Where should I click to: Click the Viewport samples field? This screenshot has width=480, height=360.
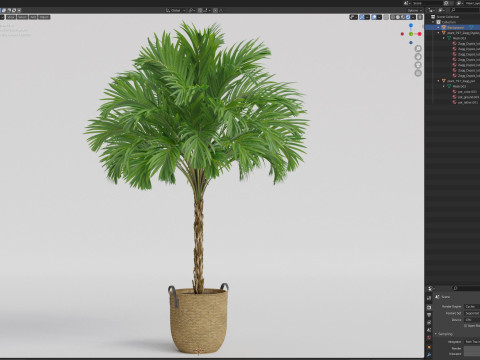click(x=472, y=354)
